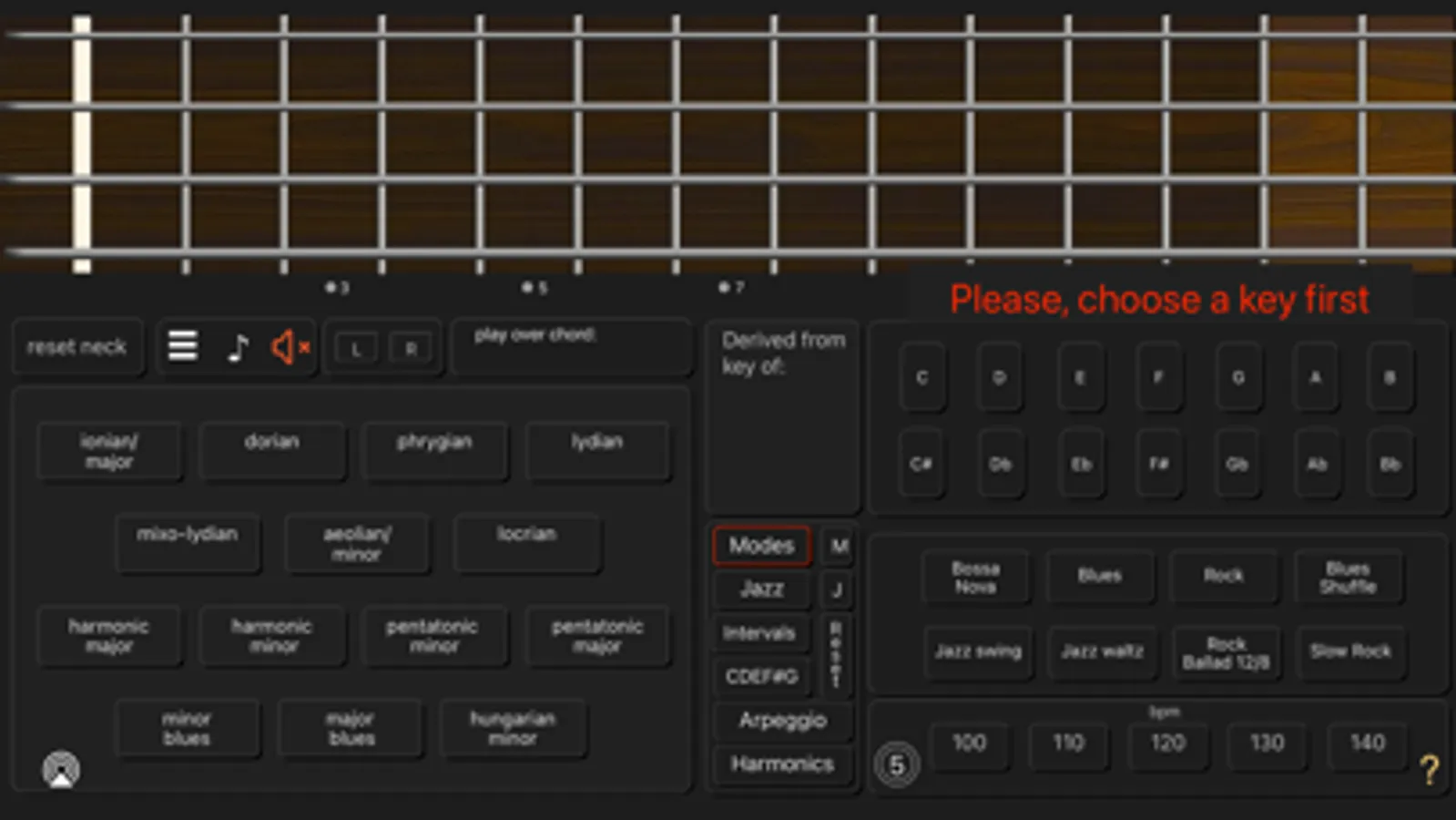1456x820 pixels.
Task: Choose key F#
Action: [x=1158, y=464]
